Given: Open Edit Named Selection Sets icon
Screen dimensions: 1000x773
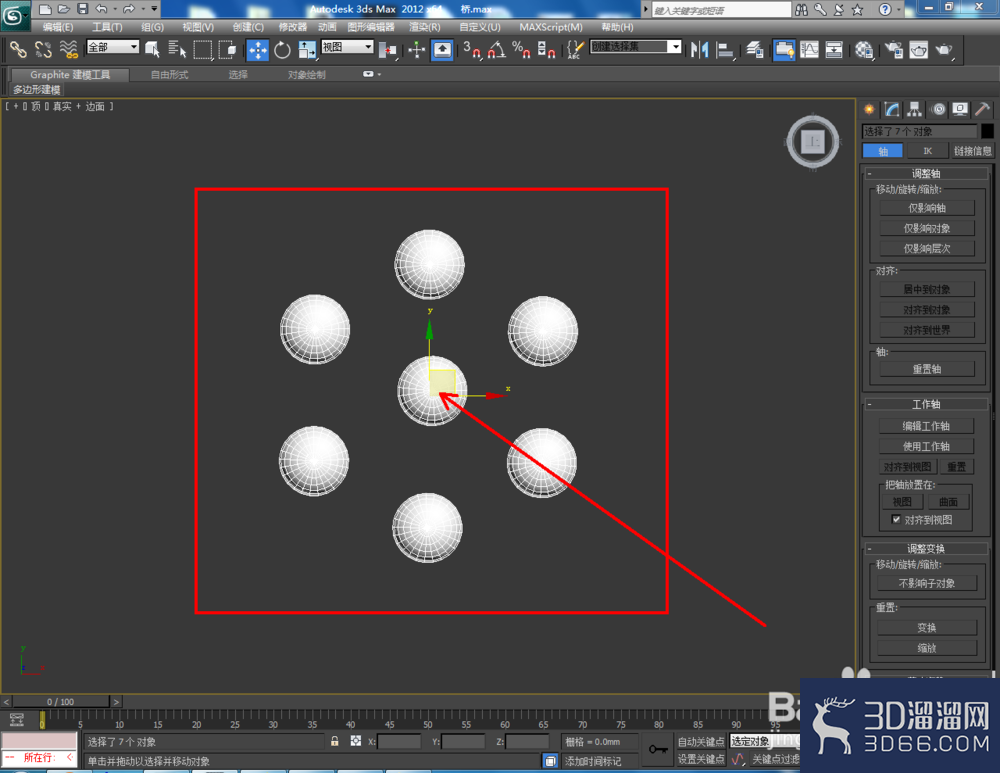Looking at the screenshot, I should 575,50.
